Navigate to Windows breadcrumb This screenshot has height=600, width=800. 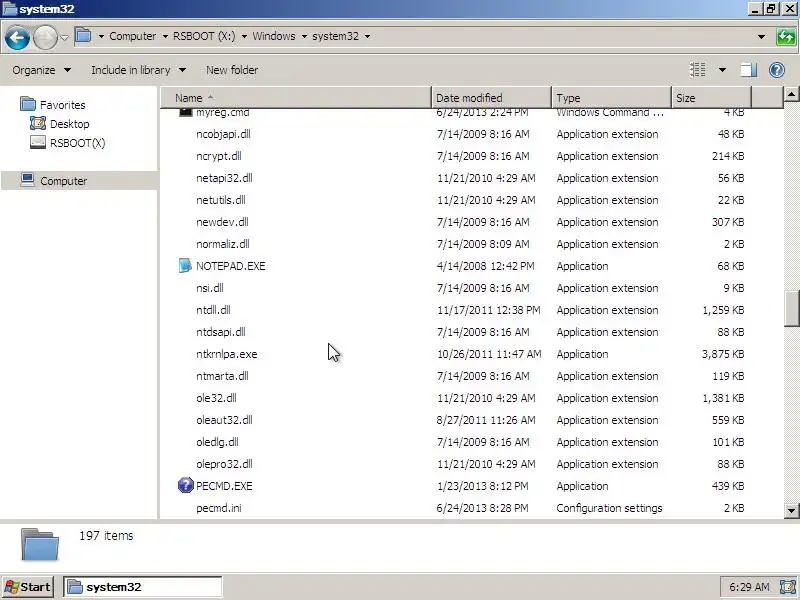pyautogui.click(x=274, y=36)
